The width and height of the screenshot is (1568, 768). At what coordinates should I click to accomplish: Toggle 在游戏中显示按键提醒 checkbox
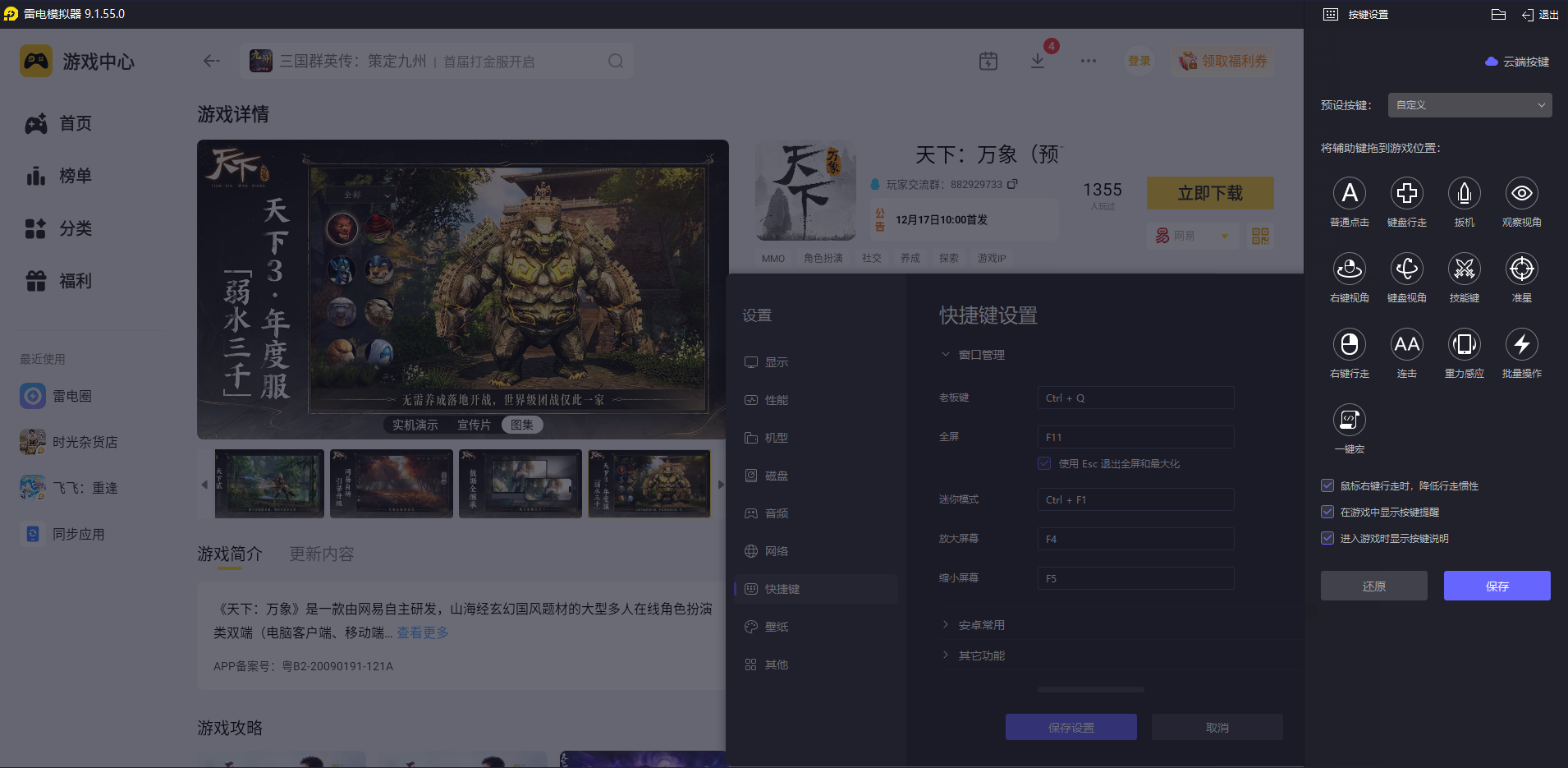click(x=1327, y=512)
